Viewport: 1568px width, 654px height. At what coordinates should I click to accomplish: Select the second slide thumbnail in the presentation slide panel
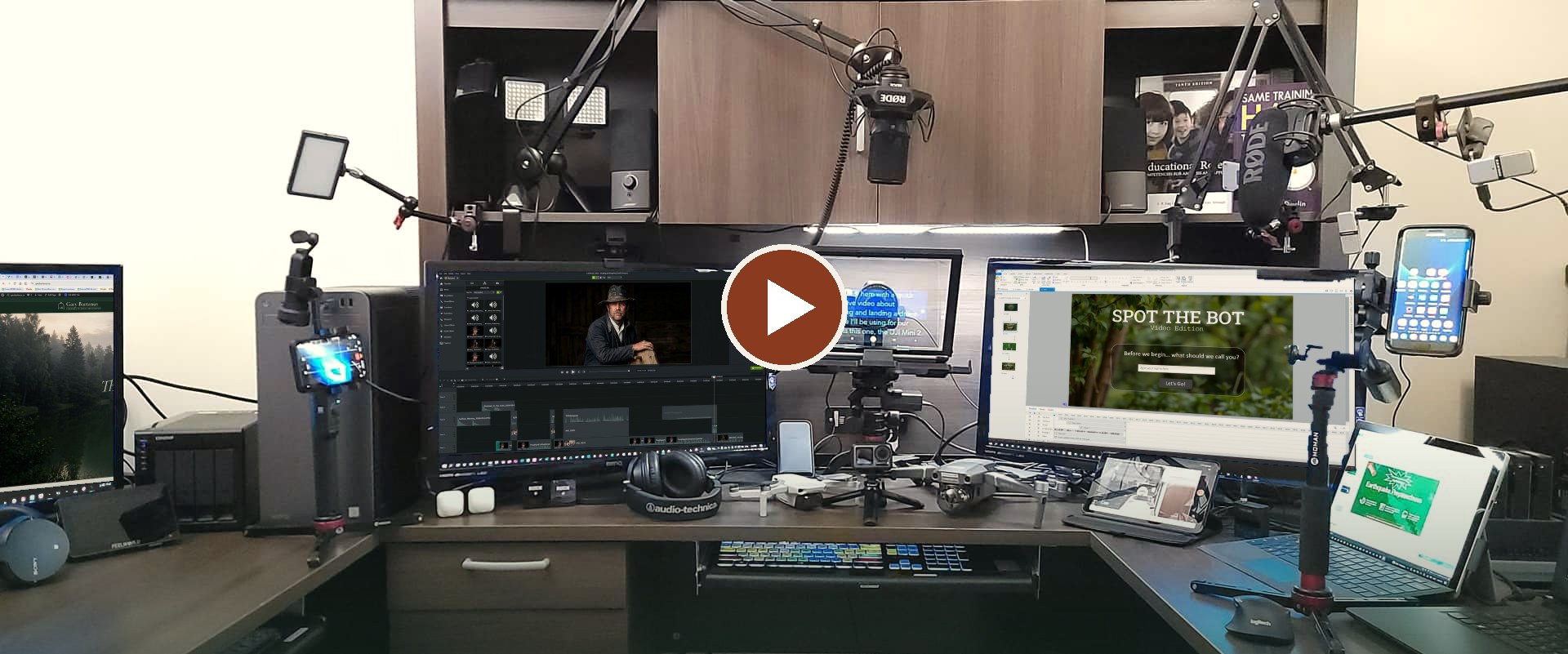[1010, 327]
